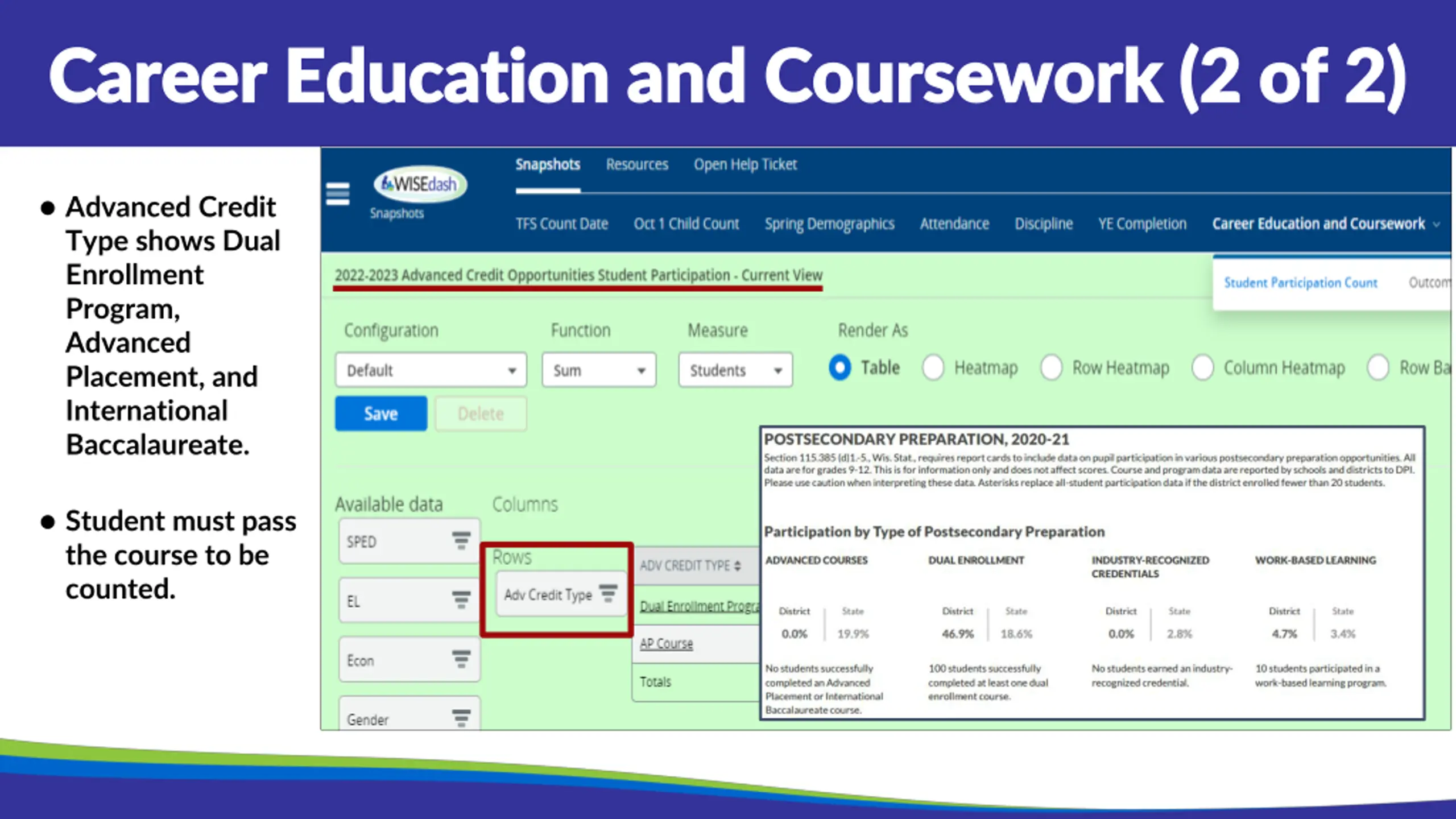Image resolution: width=1456 pixels, height=819 pixels.
Task: Expand the Measure Students dropdown
Action: tap(735, 370)
